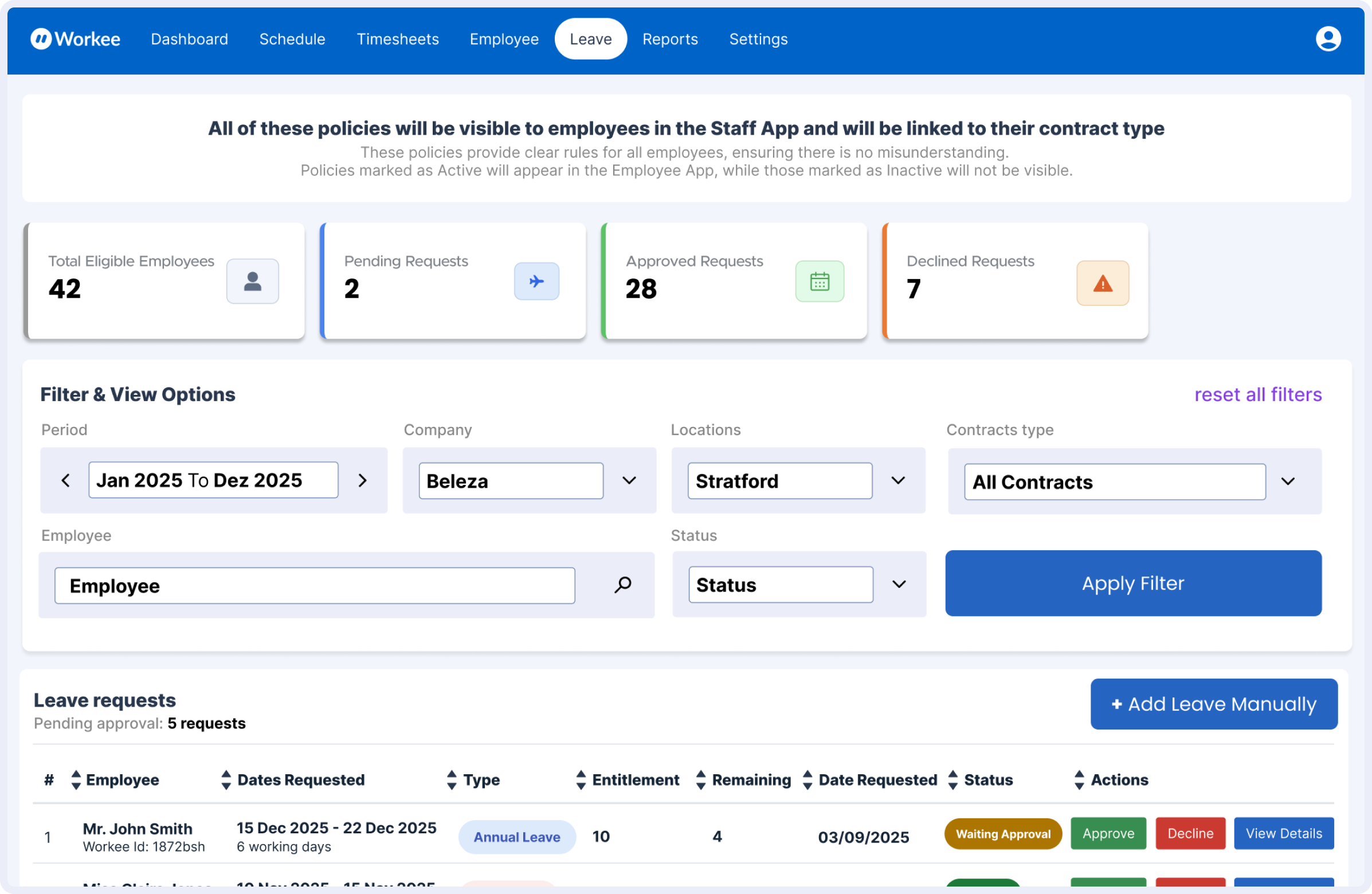
Task: Switch to the Timesheets tab
Action: click(397, 39)
